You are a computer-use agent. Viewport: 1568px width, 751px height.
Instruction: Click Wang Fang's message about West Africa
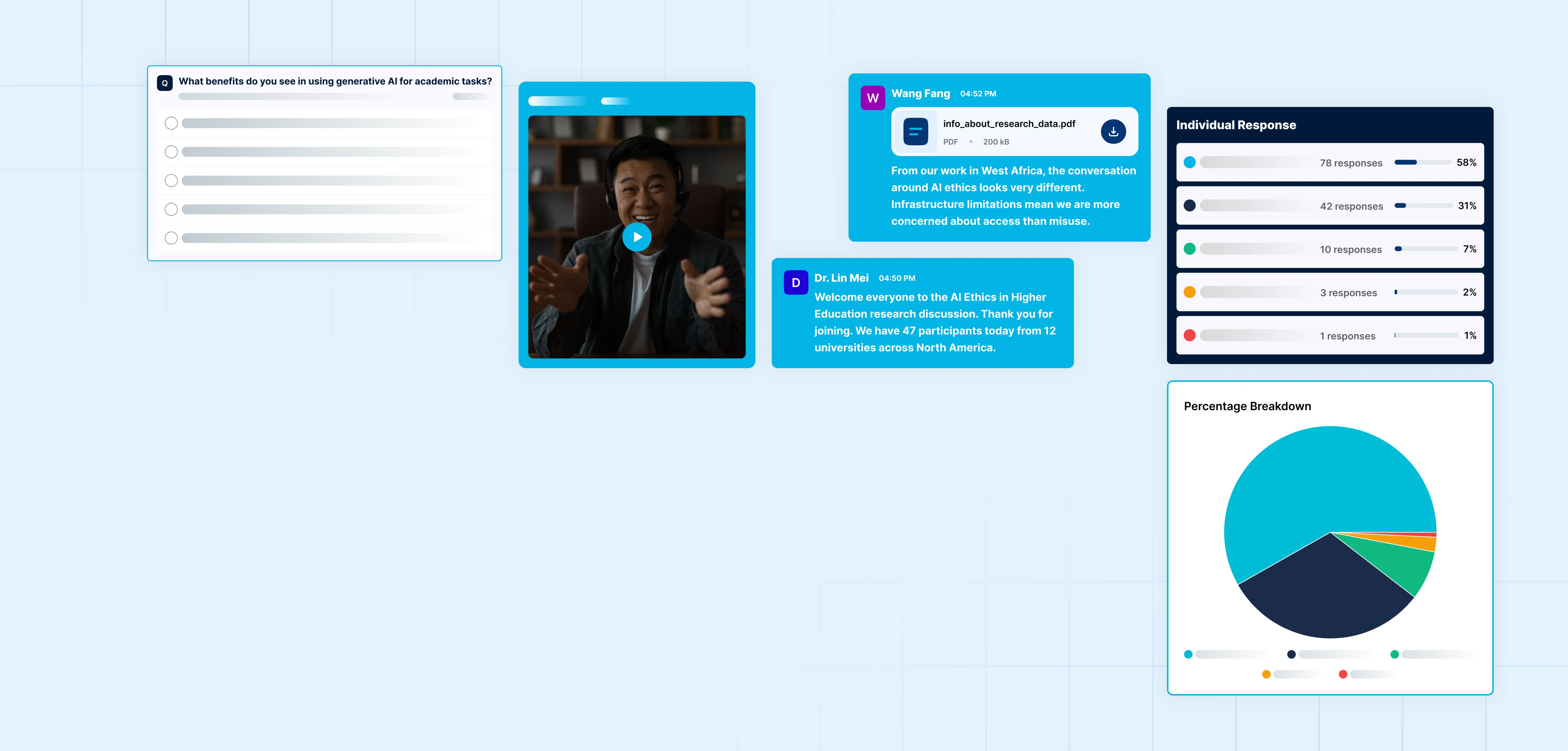click(1013, 196)
